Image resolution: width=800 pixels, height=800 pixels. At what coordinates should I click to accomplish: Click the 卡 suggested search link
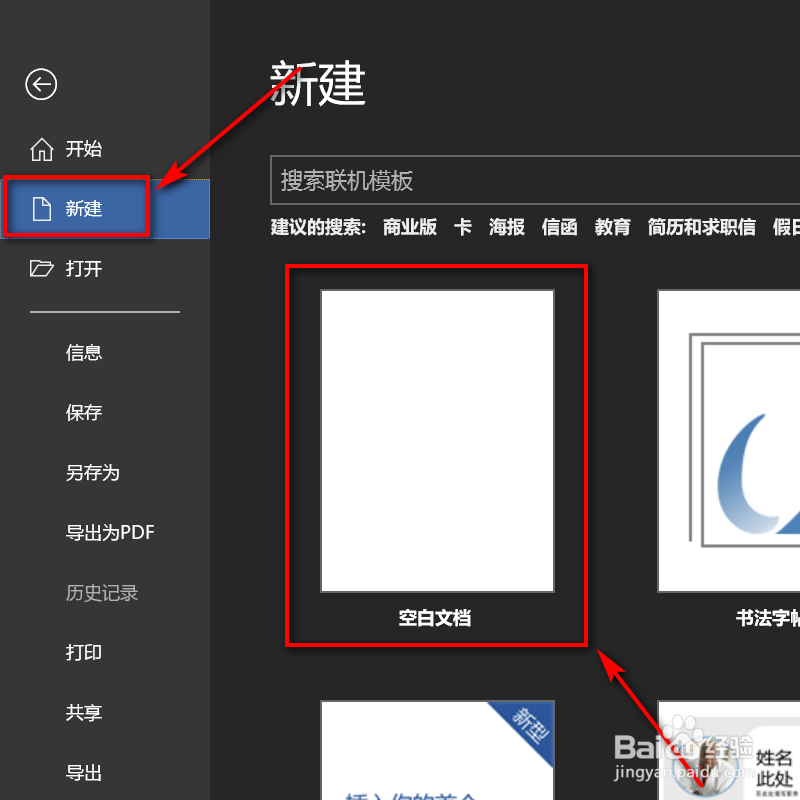461,227
